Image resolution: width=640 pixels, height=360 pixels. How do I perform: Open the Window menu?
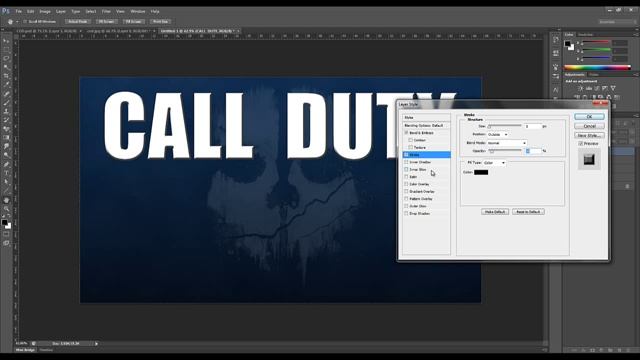[138, 11]
